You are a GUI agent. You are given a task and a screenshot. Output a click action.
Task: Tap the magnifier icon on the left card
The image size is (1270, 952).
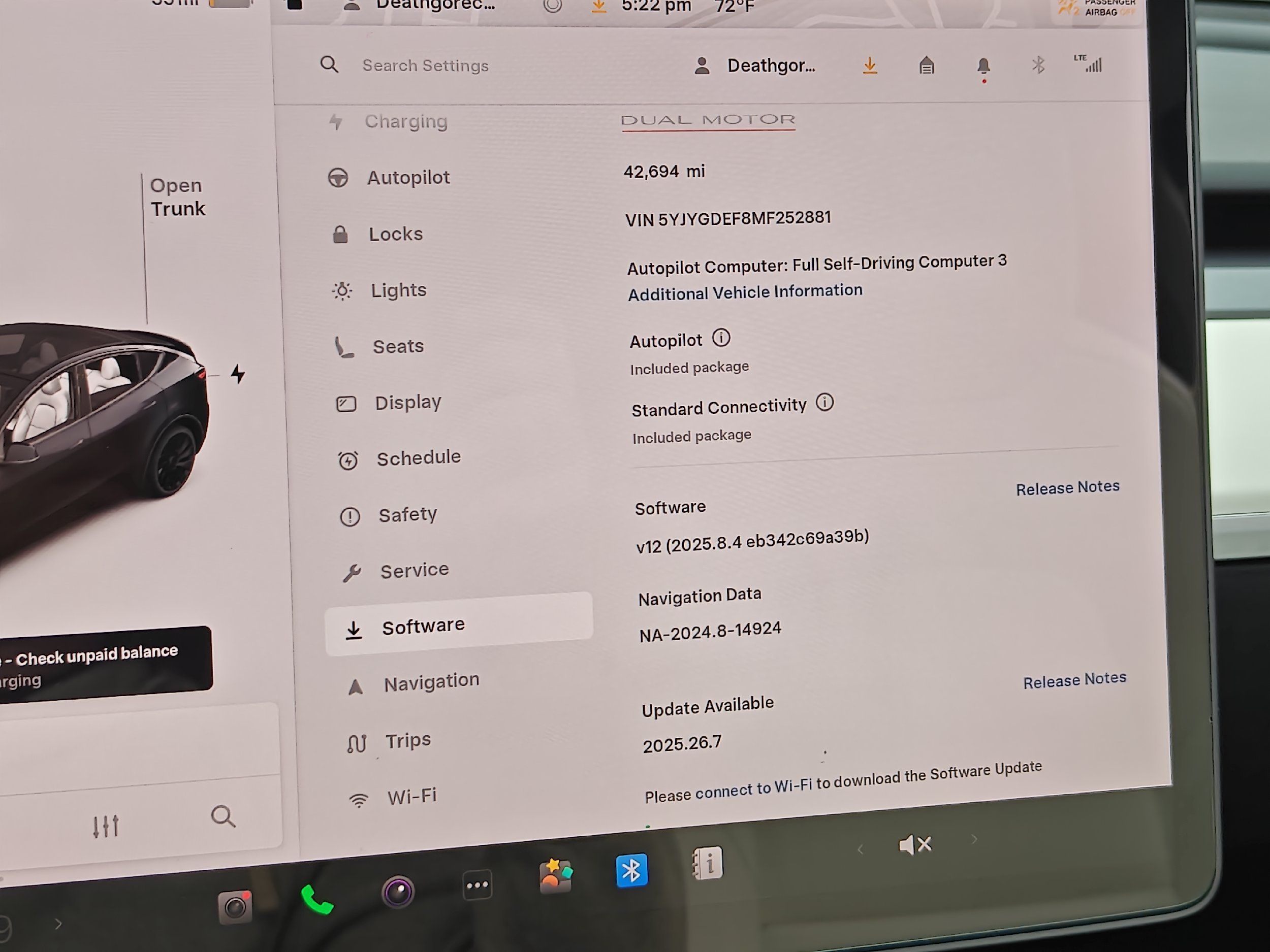point(223,816)
